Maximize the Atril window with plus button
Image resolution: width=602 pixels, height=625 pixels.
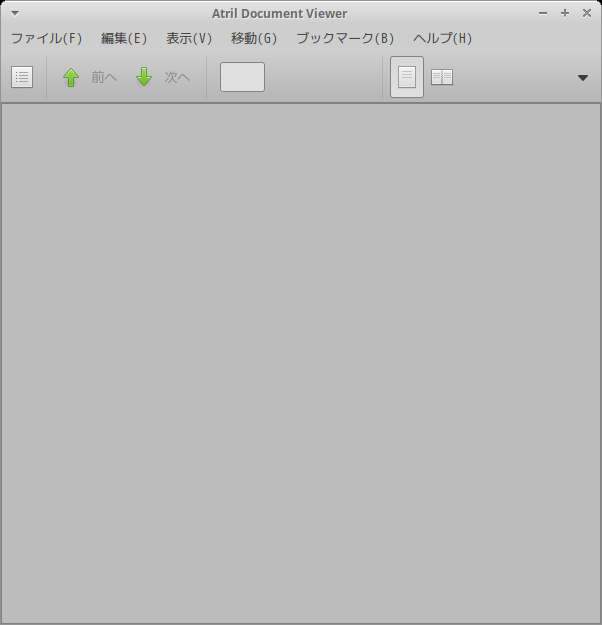coord(565,13)
